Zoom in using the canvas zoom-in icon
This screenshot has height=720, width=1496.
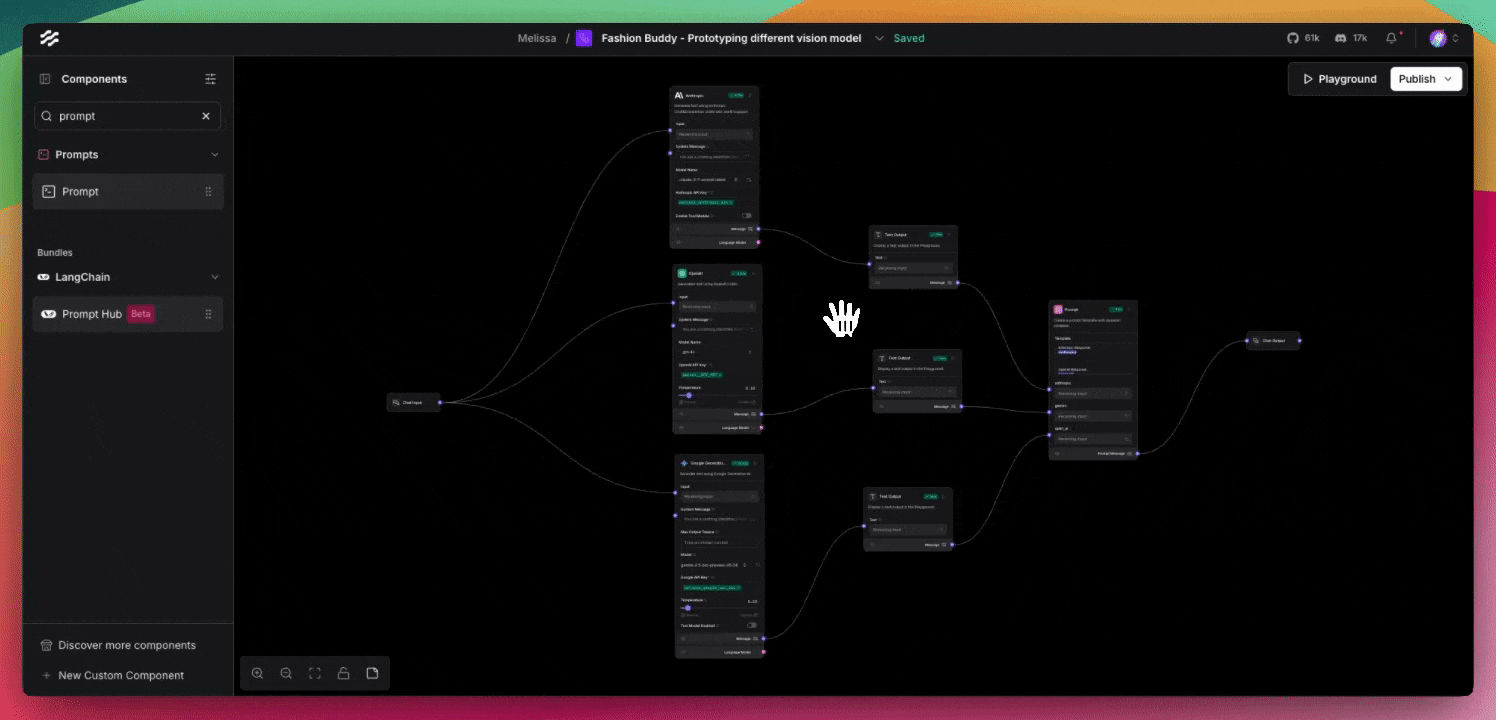[x=258, y=673]
